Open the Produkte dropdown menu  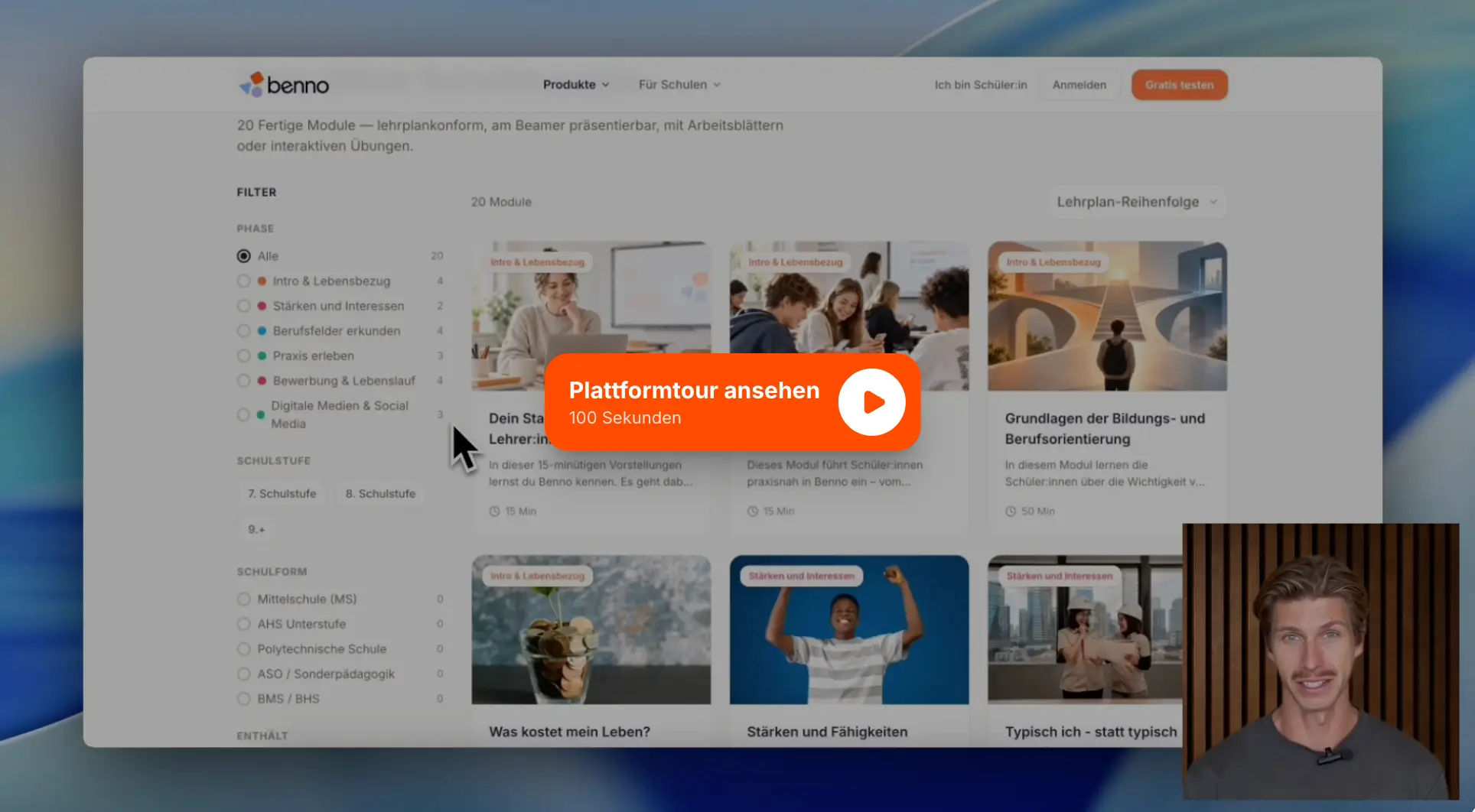pos(576,85)
